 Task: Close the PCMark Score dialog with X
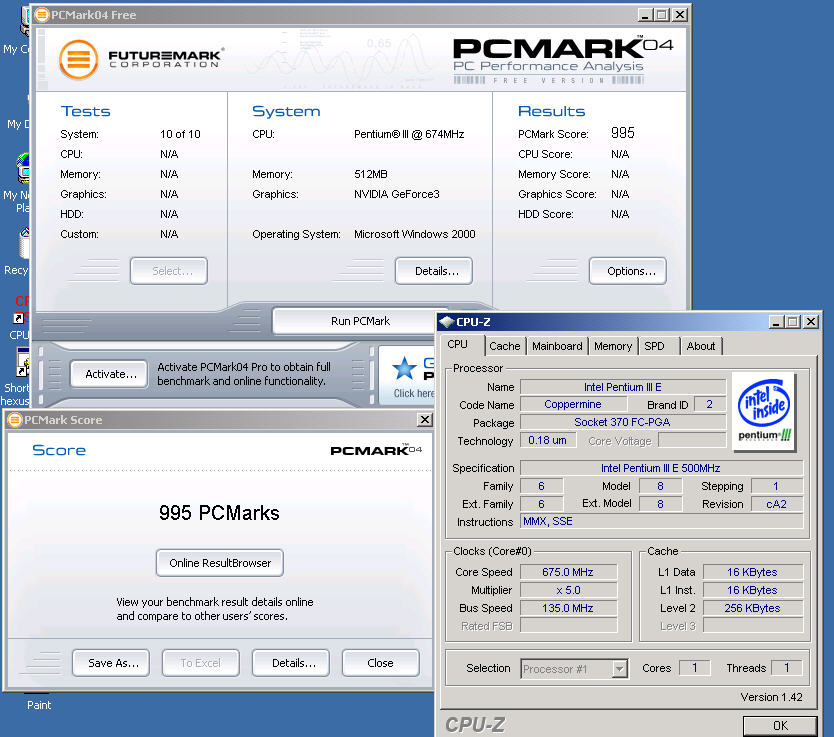click(x=424, y=420)
